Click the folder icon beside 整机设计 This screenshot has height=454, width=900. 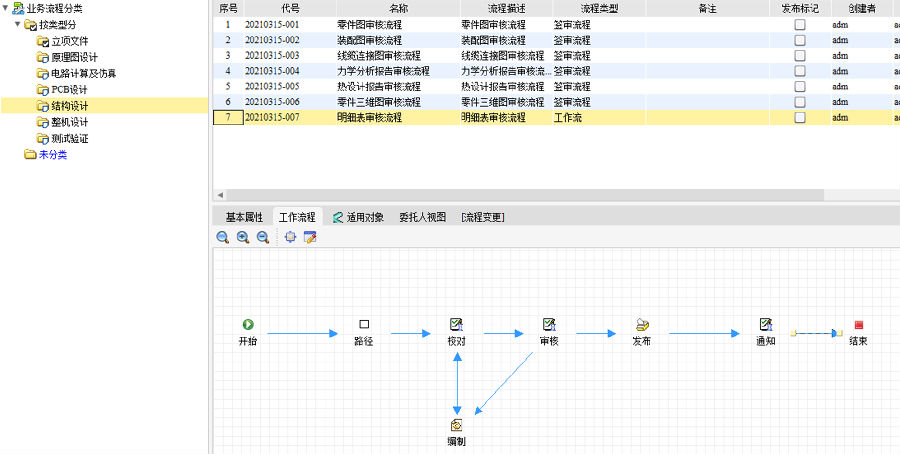coord(42,122)
